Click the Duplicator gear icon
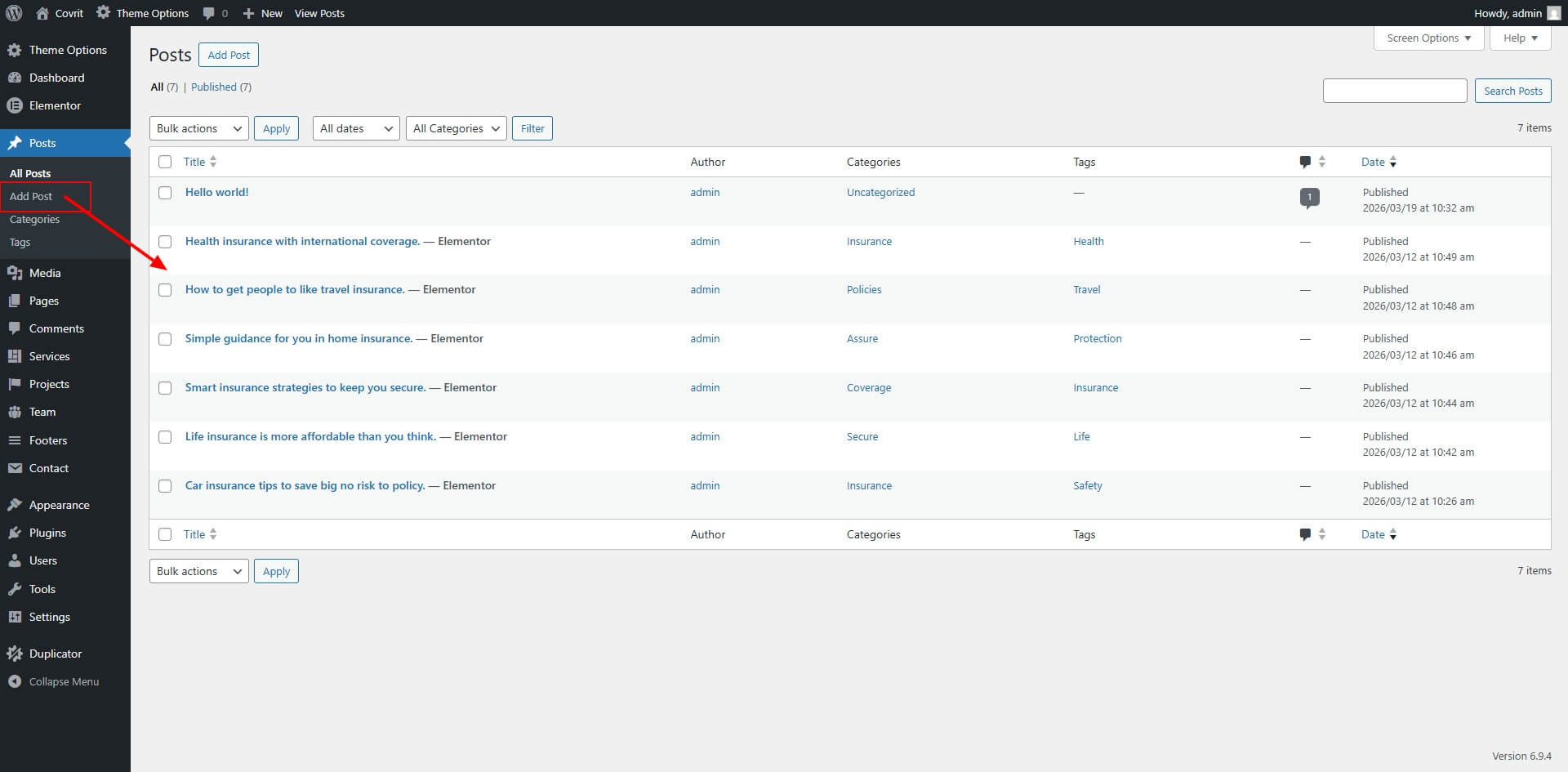Viewport: 1568px width, 772px height. pos(15,654)
